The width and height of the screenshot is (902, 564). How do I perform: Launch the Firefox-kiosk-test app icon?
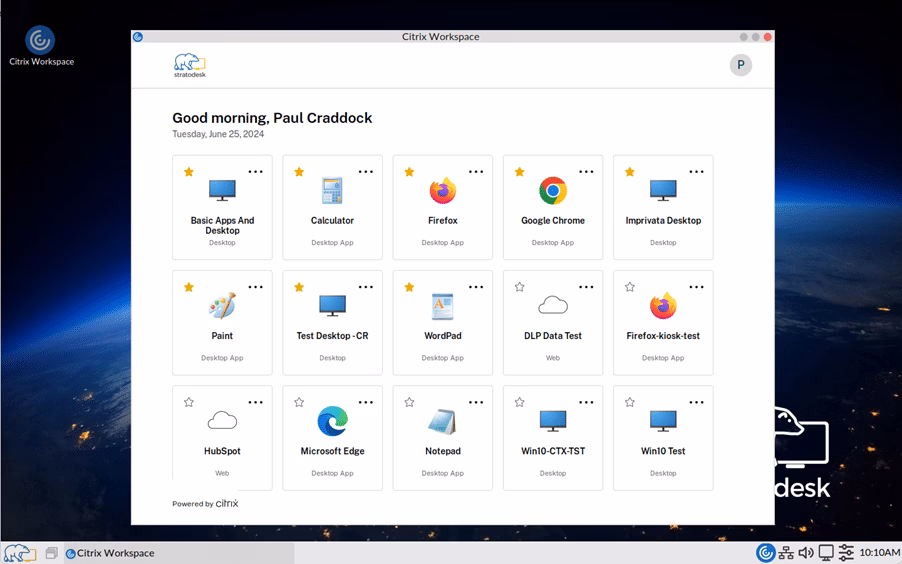click(663, 306)
